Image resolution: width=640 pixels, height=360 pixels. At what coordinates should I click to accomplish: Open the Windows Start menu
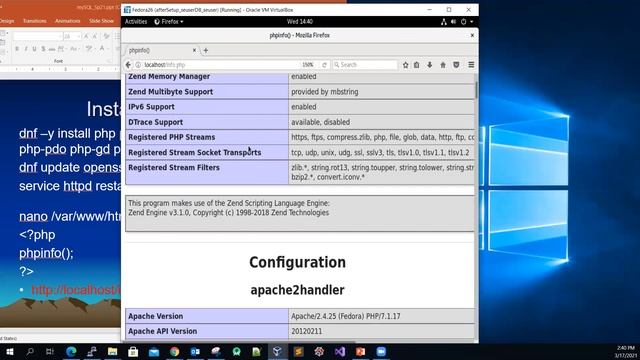(x=9, y=351)
